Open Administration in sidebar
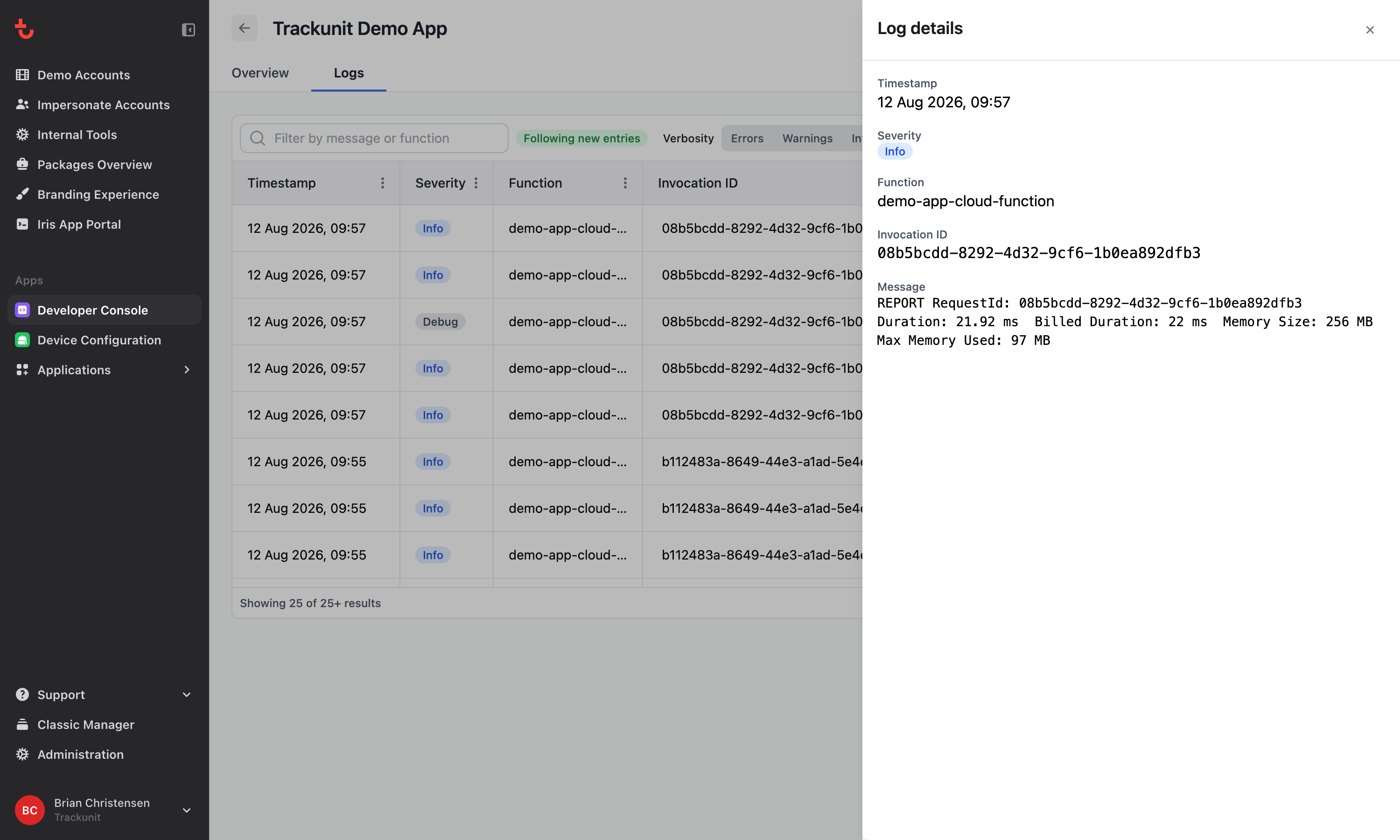This screenshot has height=840, width=1400. pos(105,754)
